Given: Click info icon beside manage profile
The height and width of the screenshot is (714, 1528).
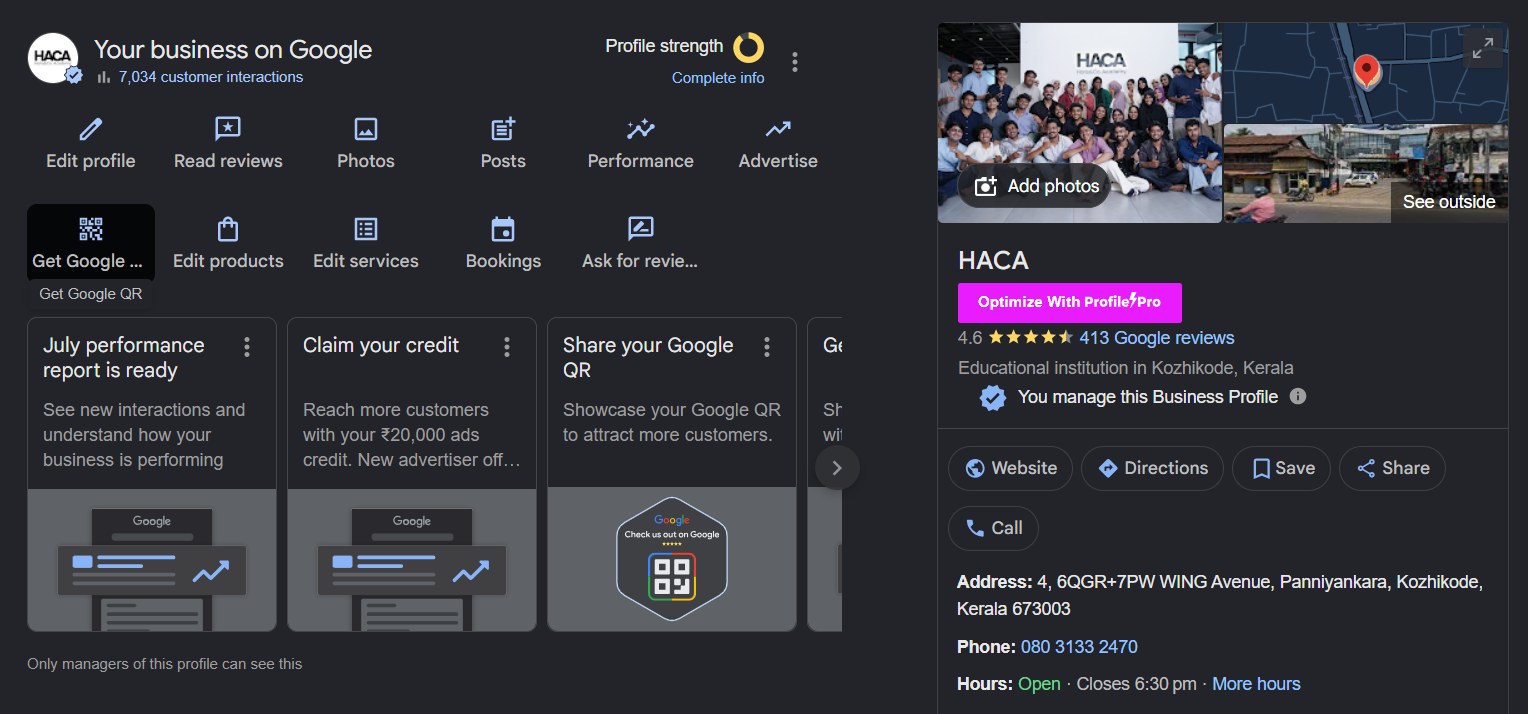Looking at the screenshot, I should click(1298, 396).
